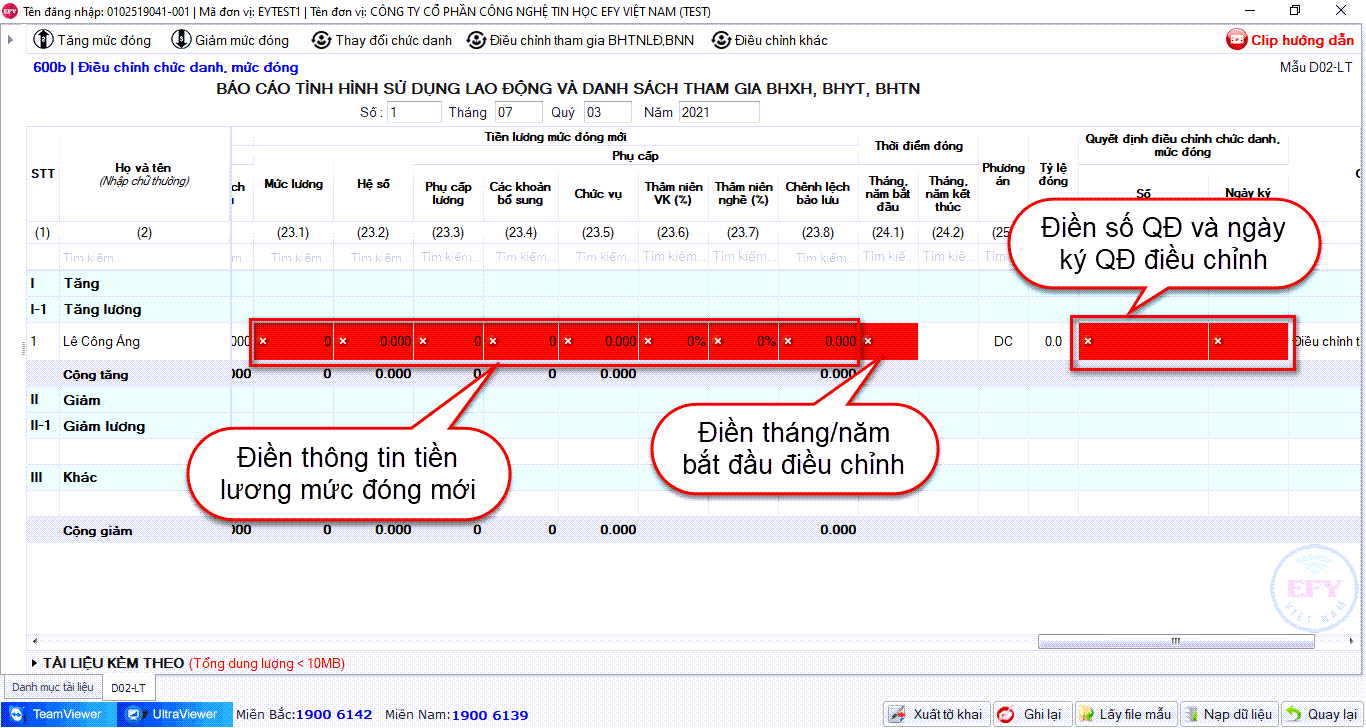Click the Ghi lại save button
Screen dimensions: 1366x728
click(1031, 714)
